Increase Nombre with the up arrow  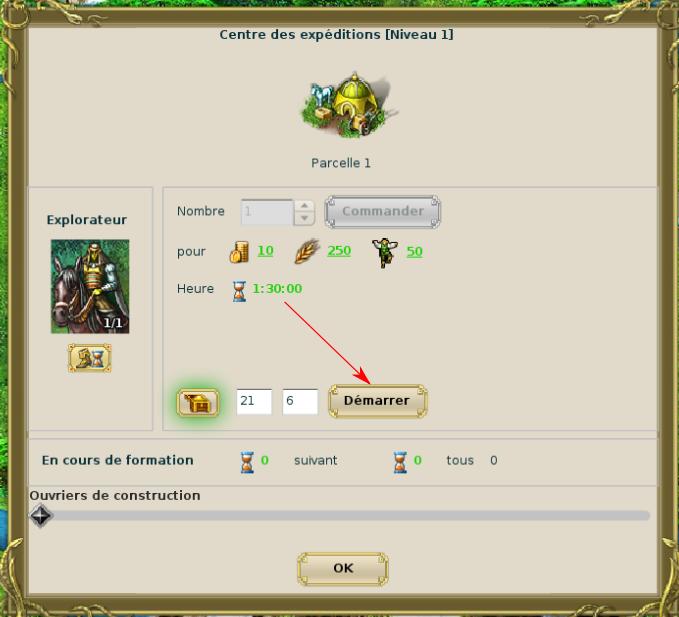point(304,206)
